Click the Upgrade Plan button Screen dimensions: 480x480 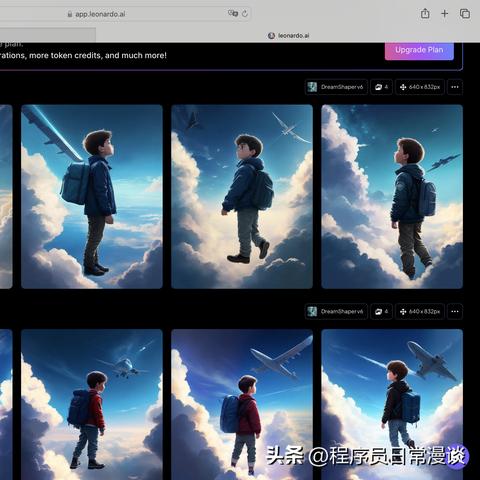tap(419, 50)
